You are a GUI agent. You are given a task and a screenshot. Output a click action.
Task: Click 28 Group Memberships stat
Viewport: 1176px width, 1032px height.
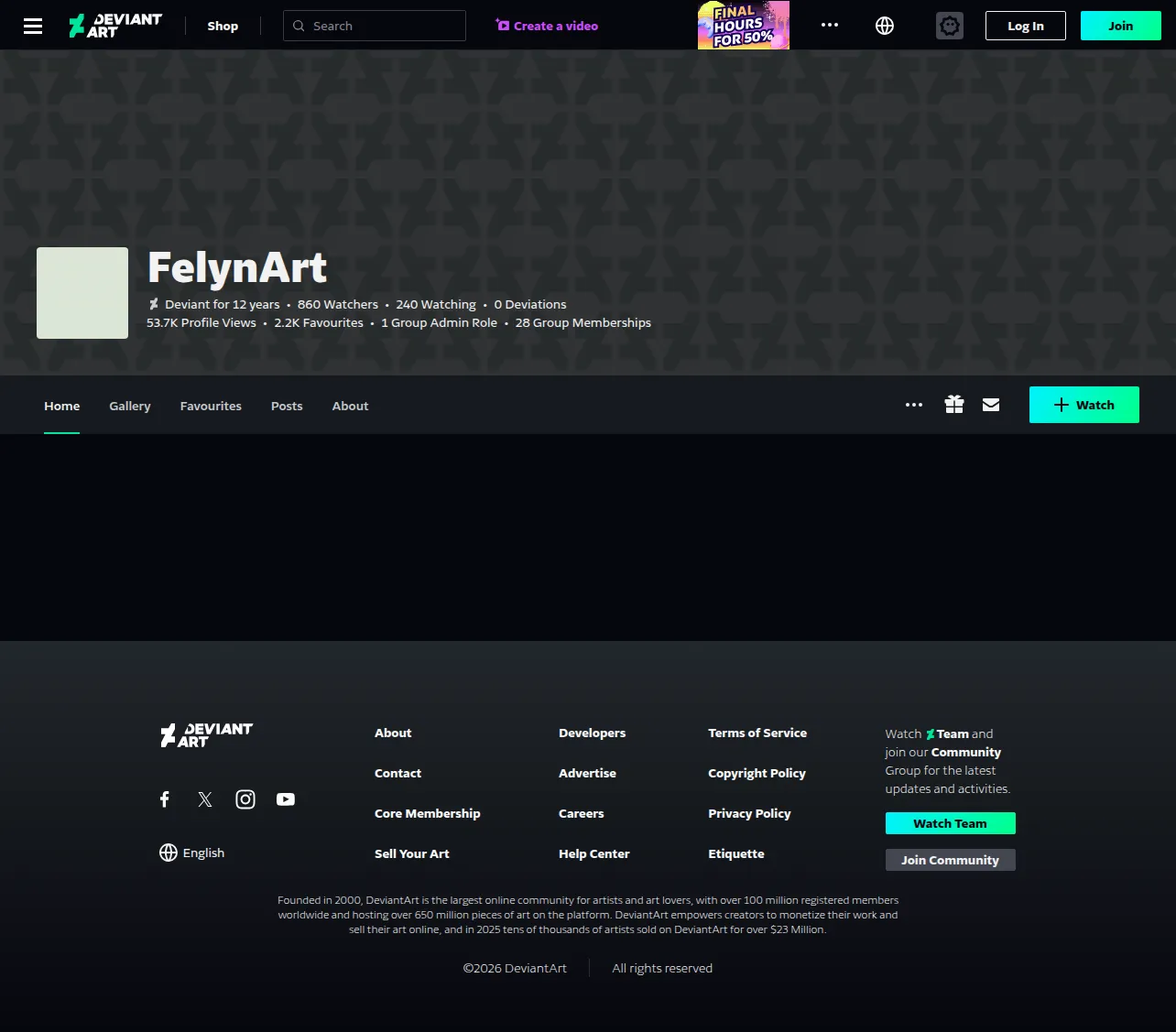[583, 322]
